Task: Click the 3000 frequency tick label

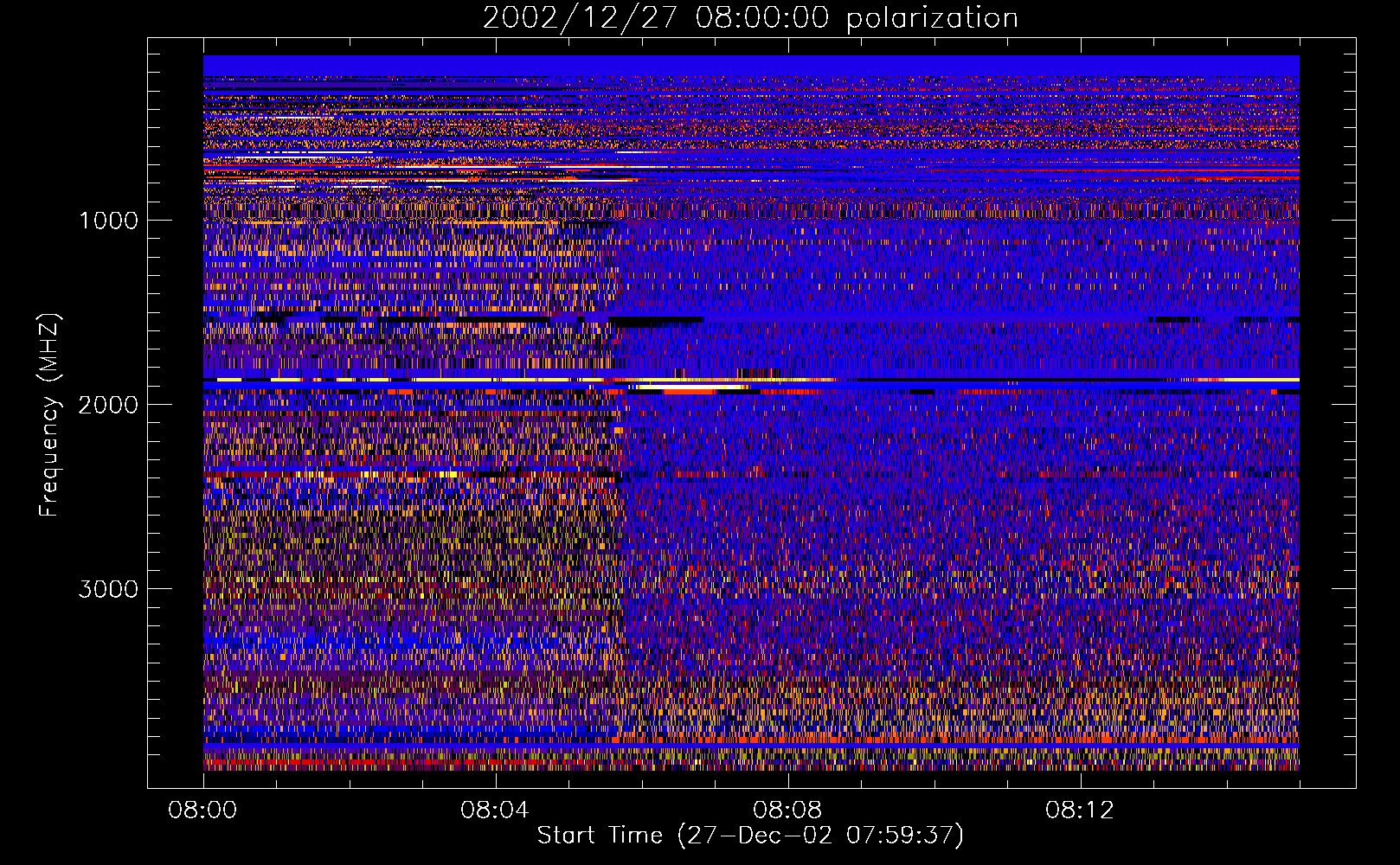Action: [108, 589]
